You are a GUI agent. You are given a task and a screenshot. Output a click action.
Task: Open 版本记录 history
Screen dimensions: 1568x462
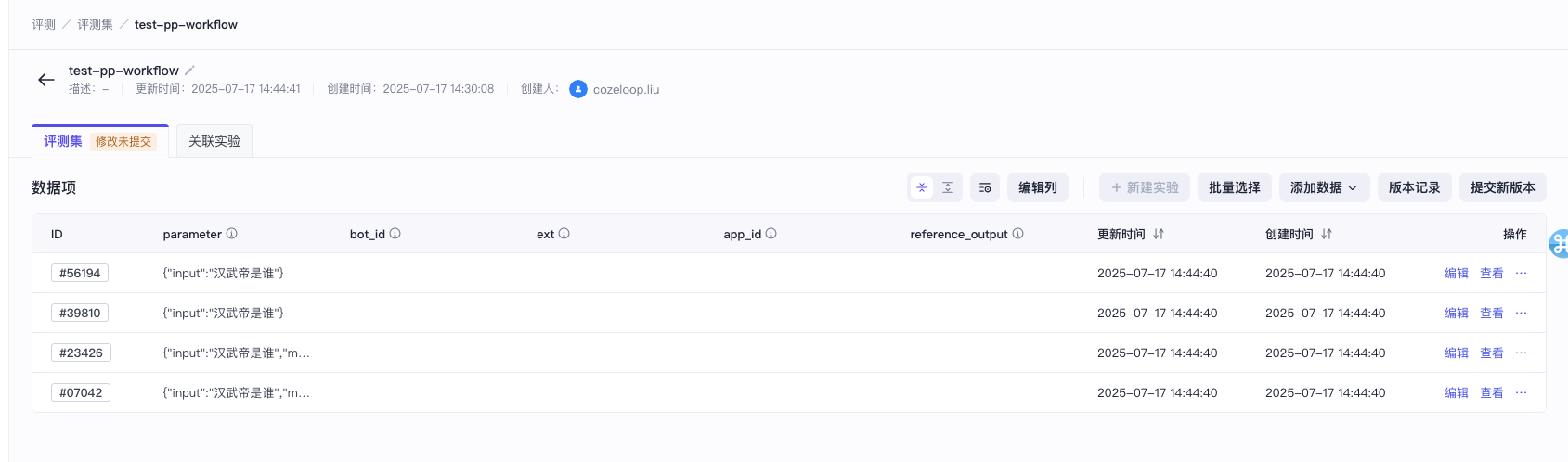click(x=1415, y=187)
